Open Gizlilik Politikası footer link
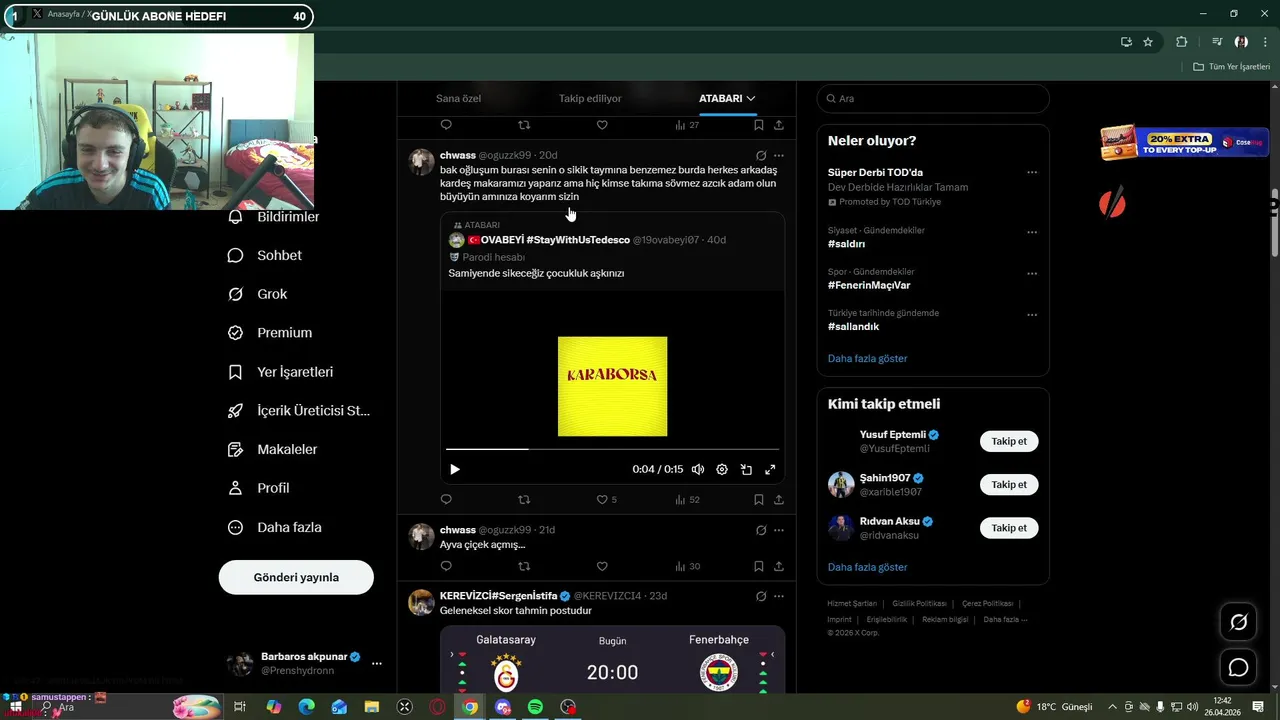Image resolution: width=1280 pixels, height=720 pixels. point(919,603)
